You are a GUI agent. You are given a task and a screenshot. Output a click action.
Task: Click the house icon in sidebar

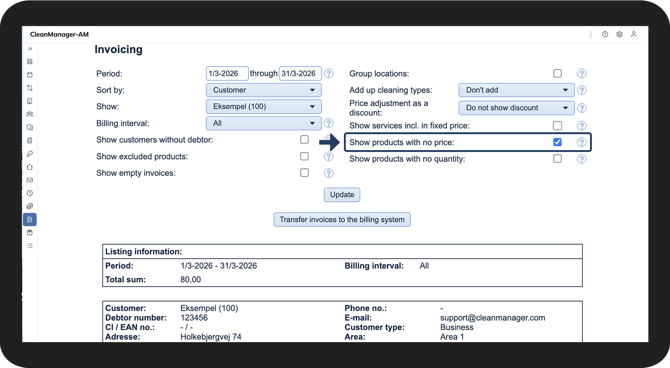click(x=30, y=167)
